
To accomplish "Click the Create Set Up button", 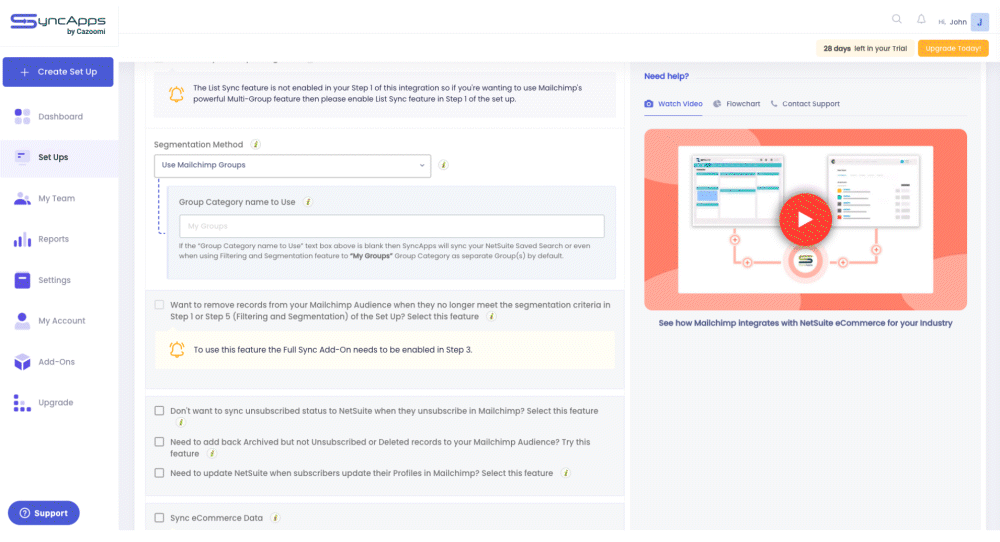I will pos(58,72).
